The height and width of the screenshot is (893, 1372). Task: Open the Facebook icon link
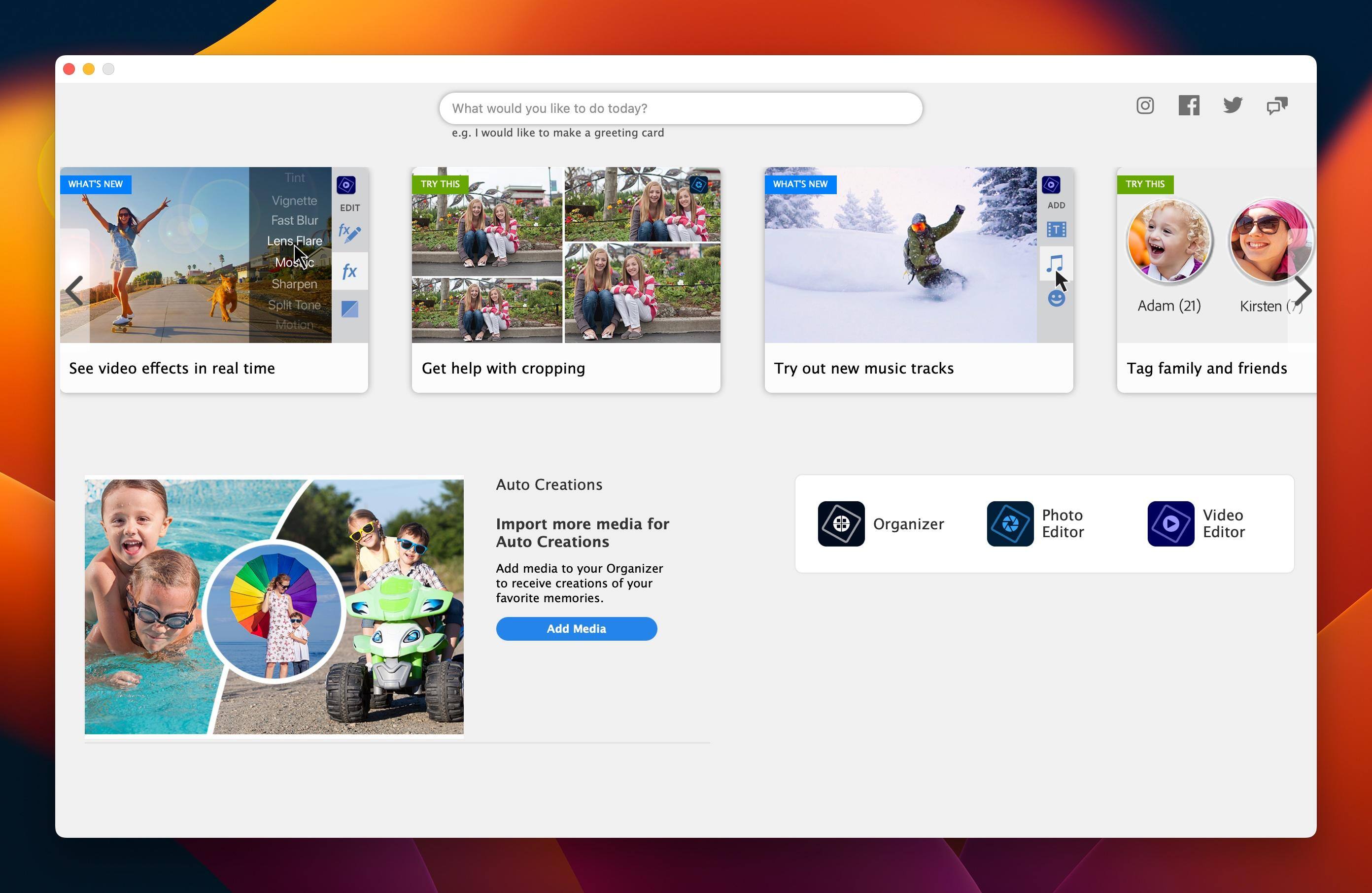[1188, 105]
